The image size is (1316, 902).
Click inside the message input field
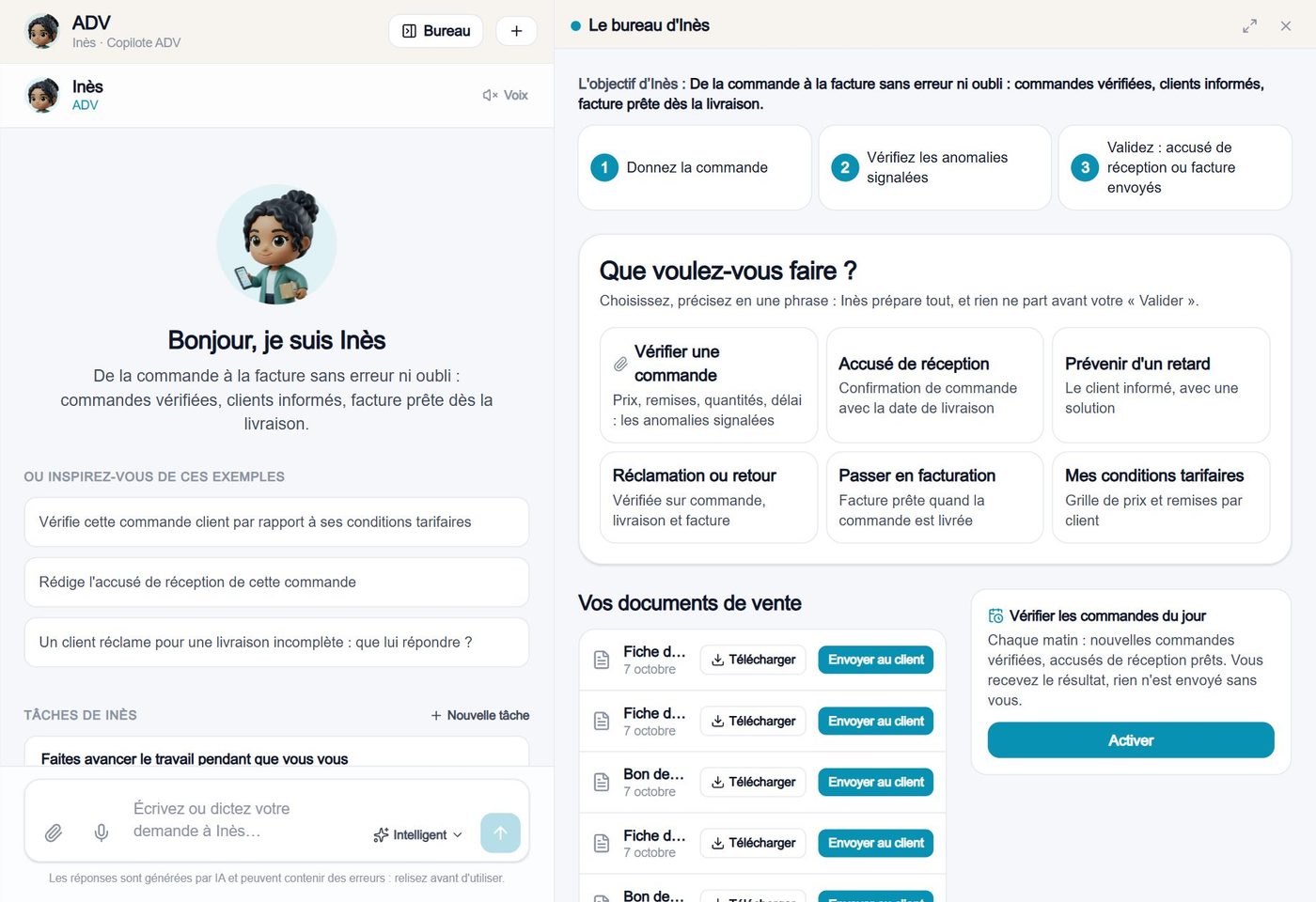pyautogui.click(x=244, y=820)
